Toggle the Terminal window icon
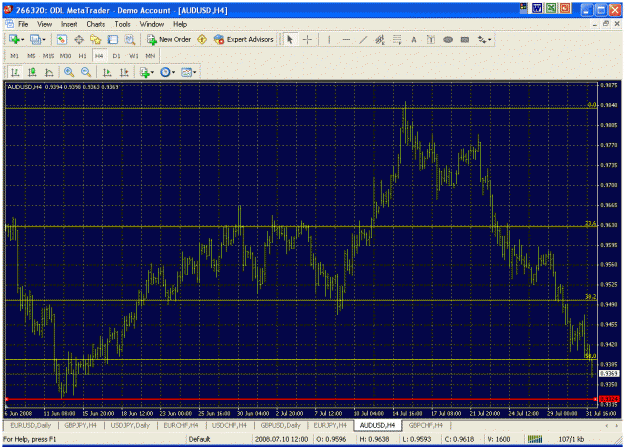Viewport: 625px width, 447px height. tap(113, 39)
